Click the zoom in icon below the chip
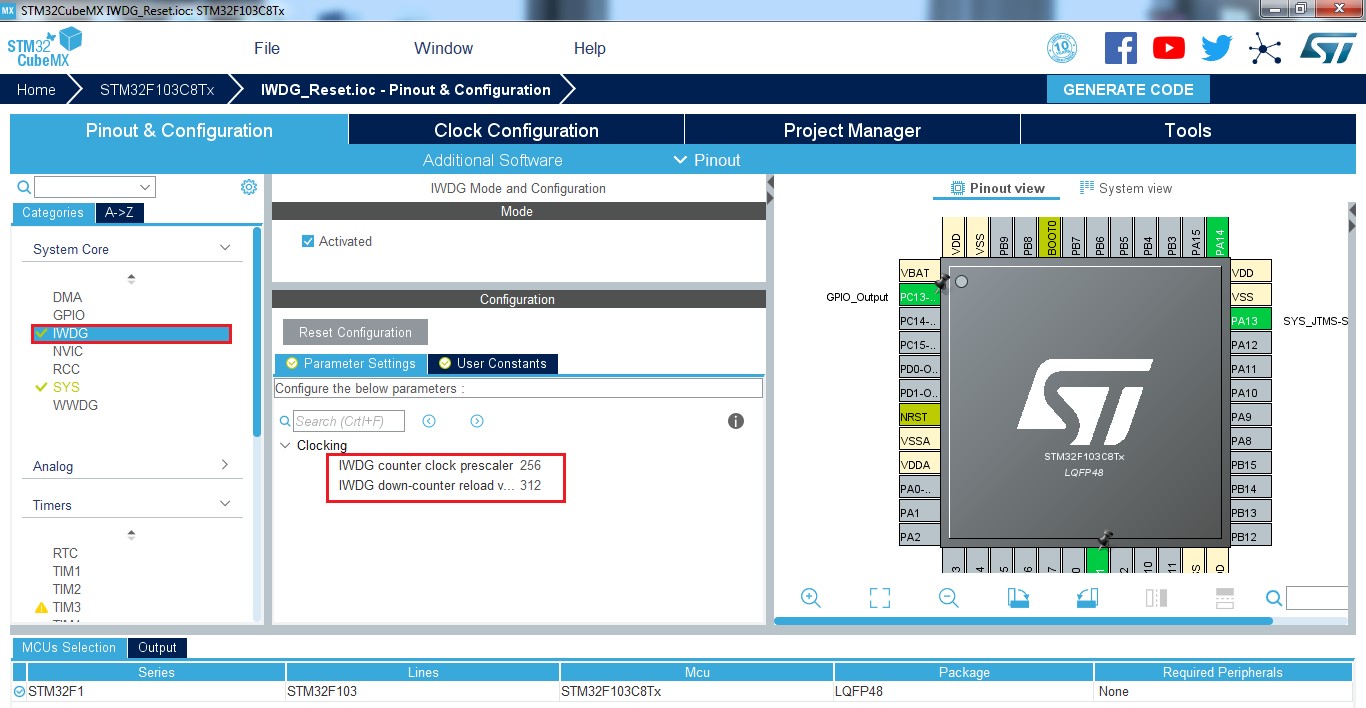1366x708 pixels. pos(811,598)
